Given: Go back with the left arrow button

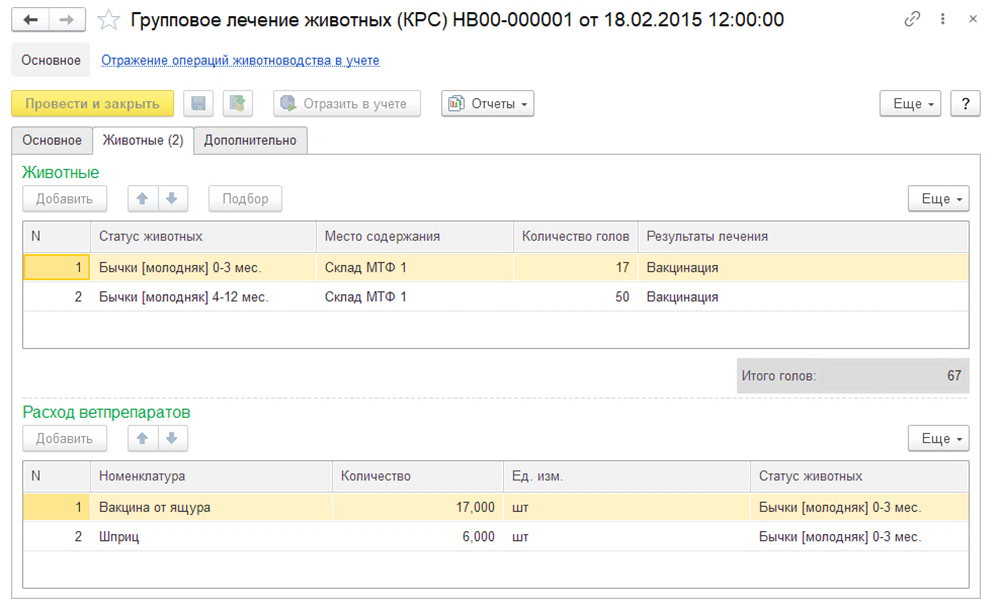Looking at the screenshot, I should [30, 20].
